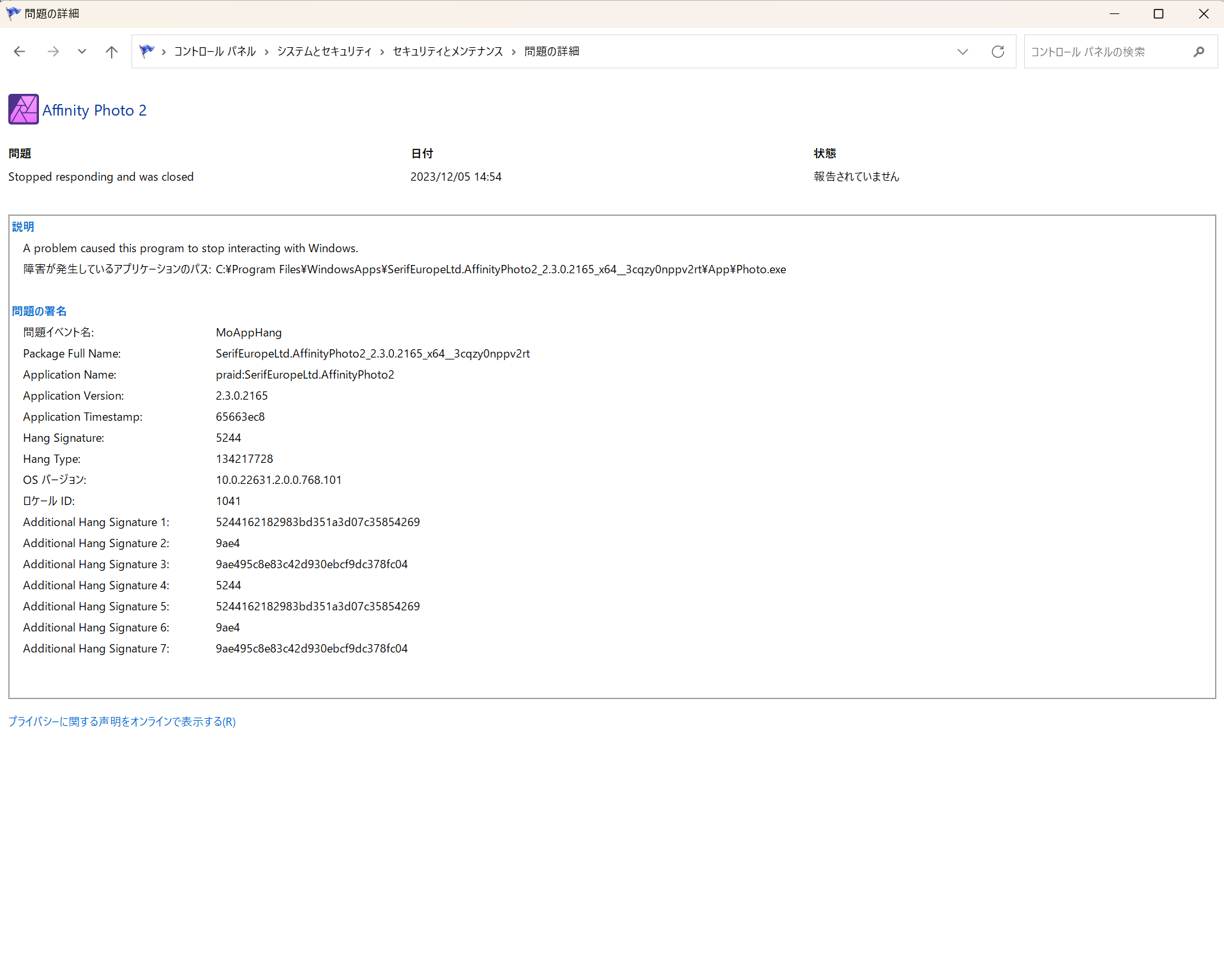Click Application Version value 2.3.0.2165
This screenshot has height=980, width=1224.
coord(241,396)
